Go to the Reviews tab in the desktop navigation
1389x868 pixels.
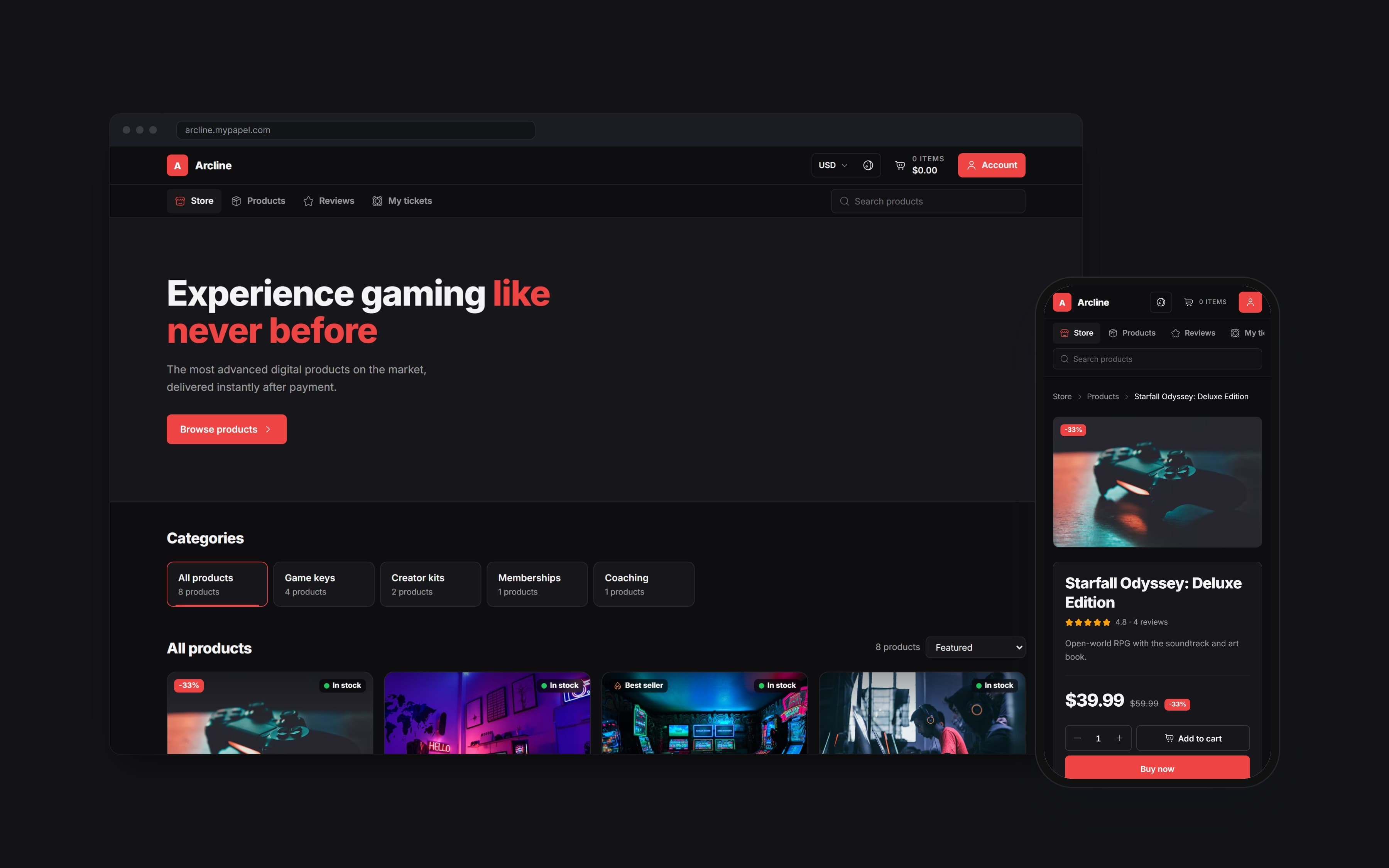[x=329, y=201]
